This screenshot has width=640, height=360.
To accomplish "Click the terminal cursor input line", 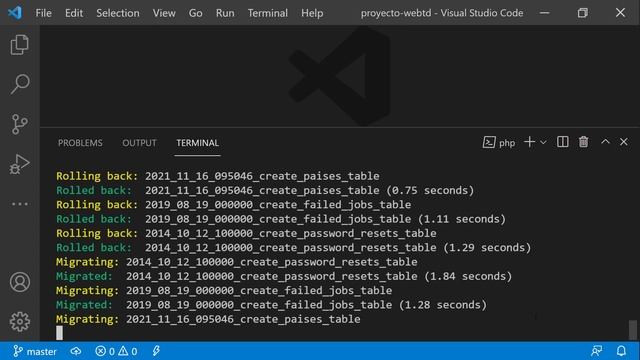I will [60, 333].
